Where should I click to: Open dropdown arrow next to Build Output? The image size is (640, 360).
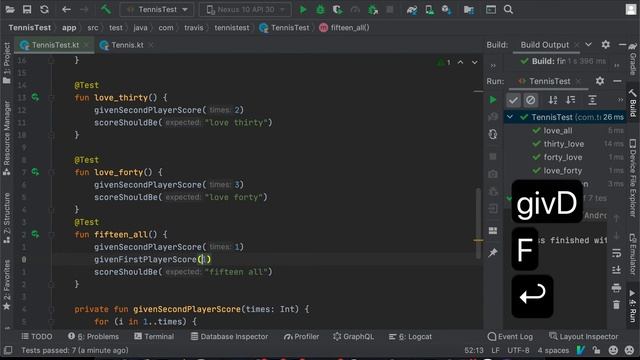pos(589,44)
